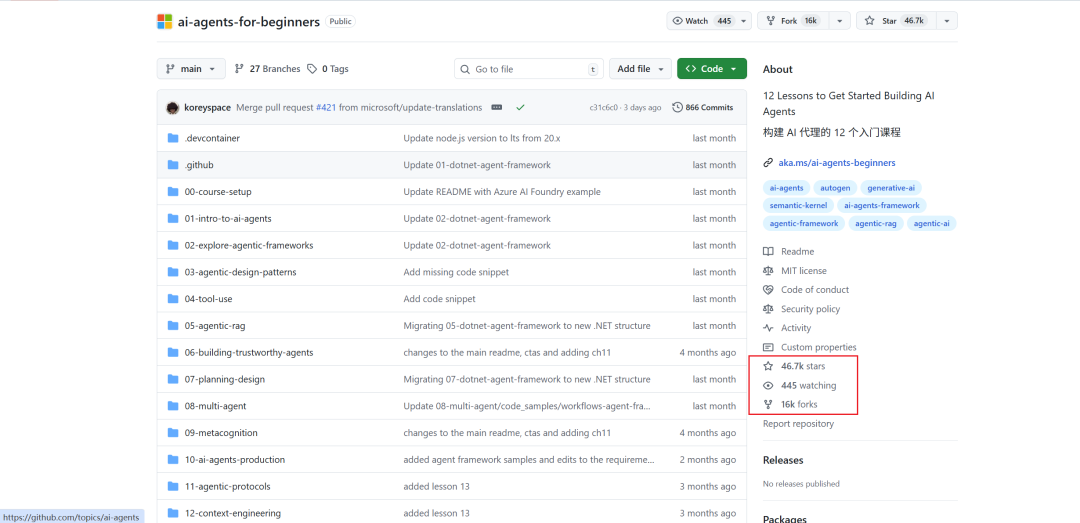The image size is (1080, 523).
Task: Click koreyspace's avatar image
Action: pyautogui.click(x=173, y=107)
